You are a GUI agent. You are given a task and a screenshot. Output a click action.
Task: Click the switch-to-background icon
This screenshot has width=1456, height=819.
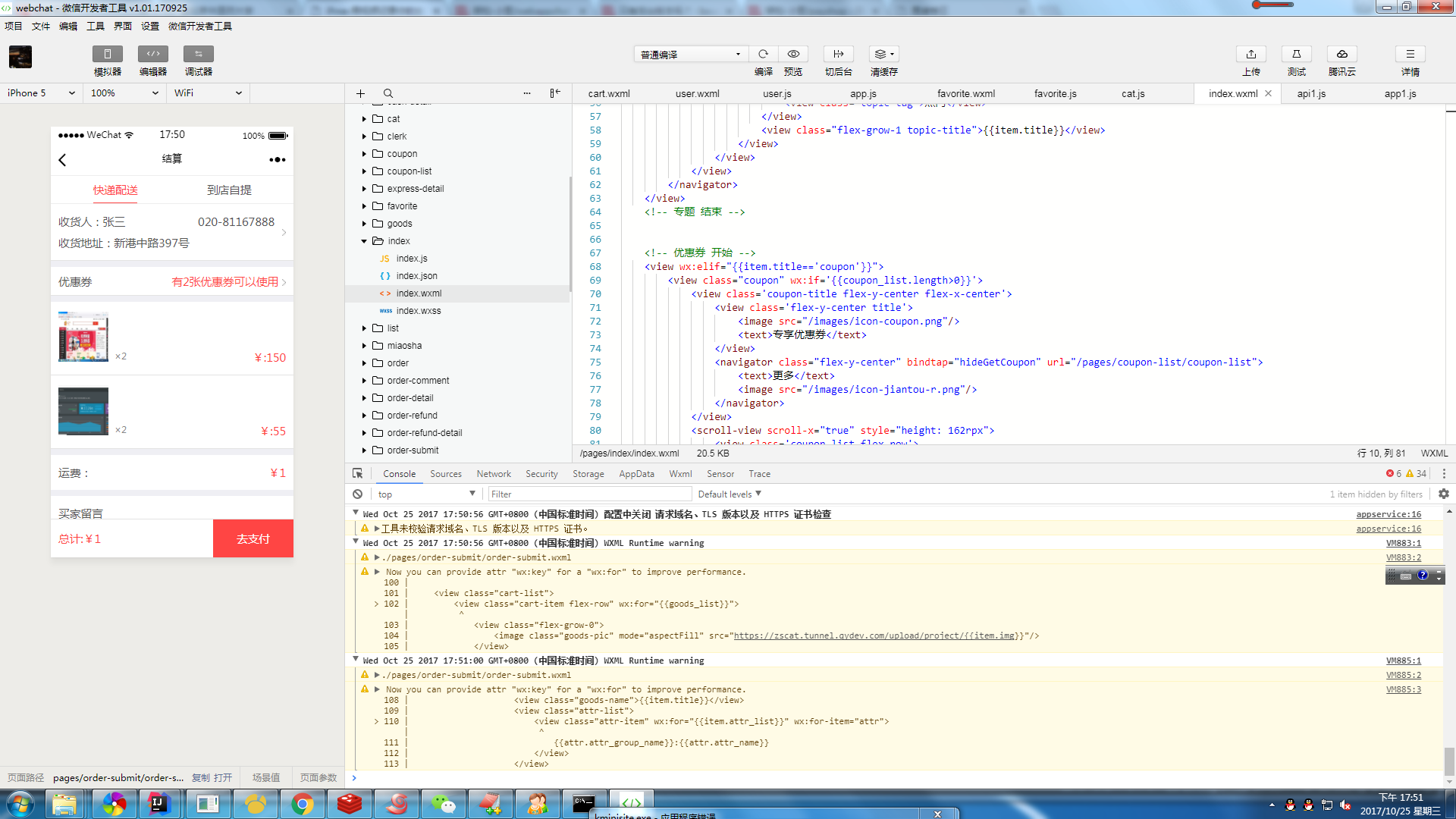point(839,54)
